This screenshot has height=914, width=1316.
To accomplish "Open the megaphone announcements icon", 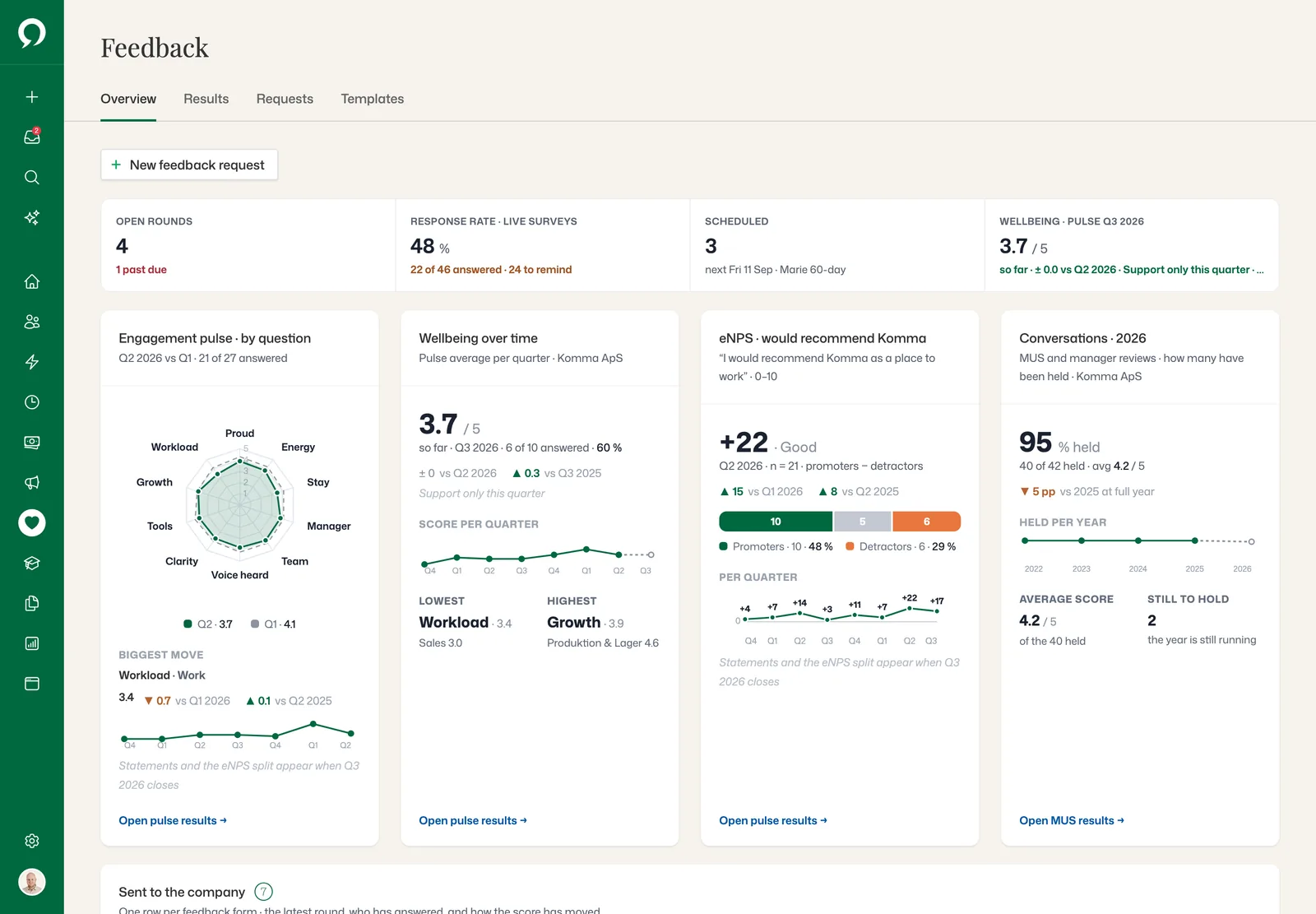I will (32, 483).
